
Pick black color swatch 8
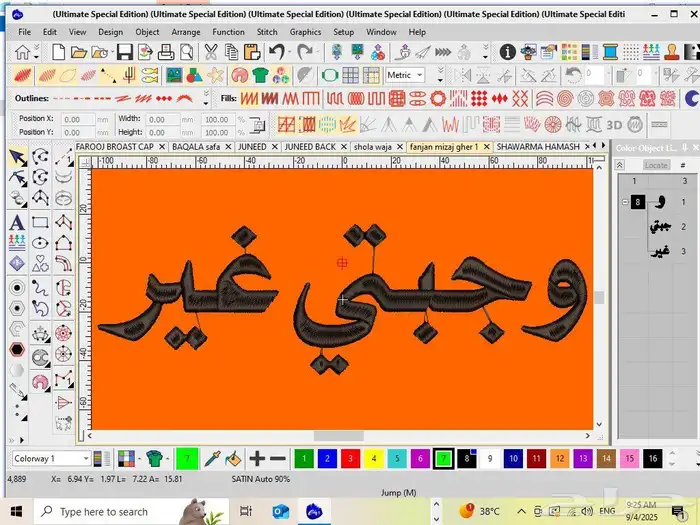tap(467, 458)
